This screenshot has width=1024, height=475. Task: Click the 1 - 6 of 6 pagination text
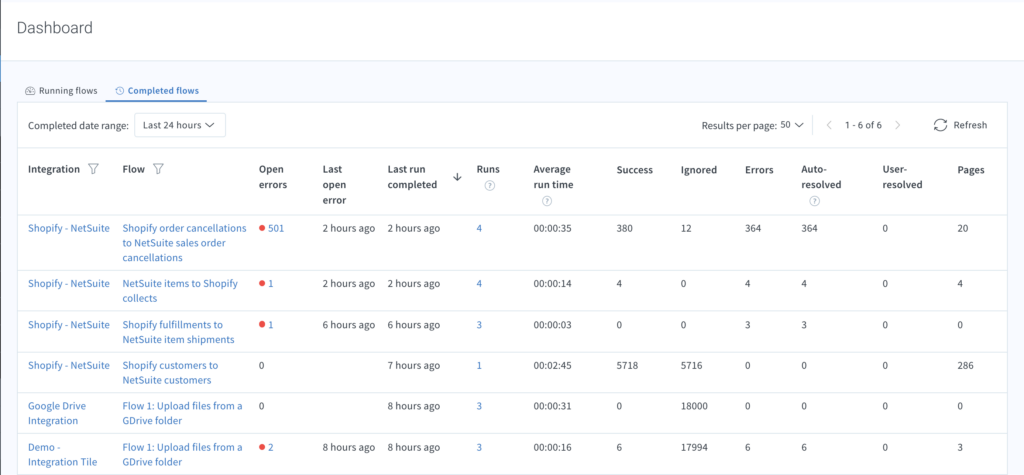(863, 125)
